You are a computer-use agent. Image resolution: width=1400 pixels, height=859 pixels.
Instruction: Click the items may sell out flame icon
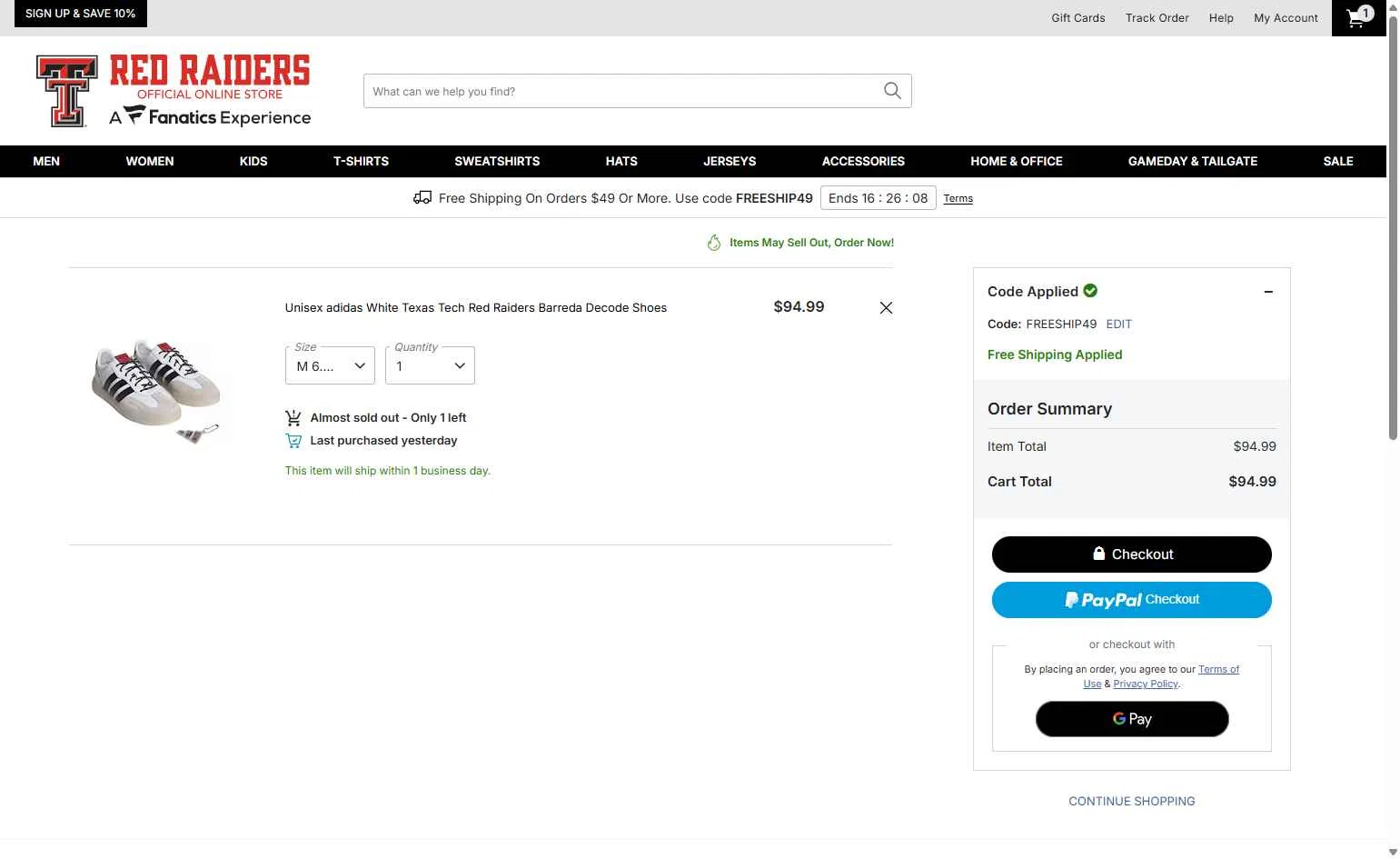point(714,243)
